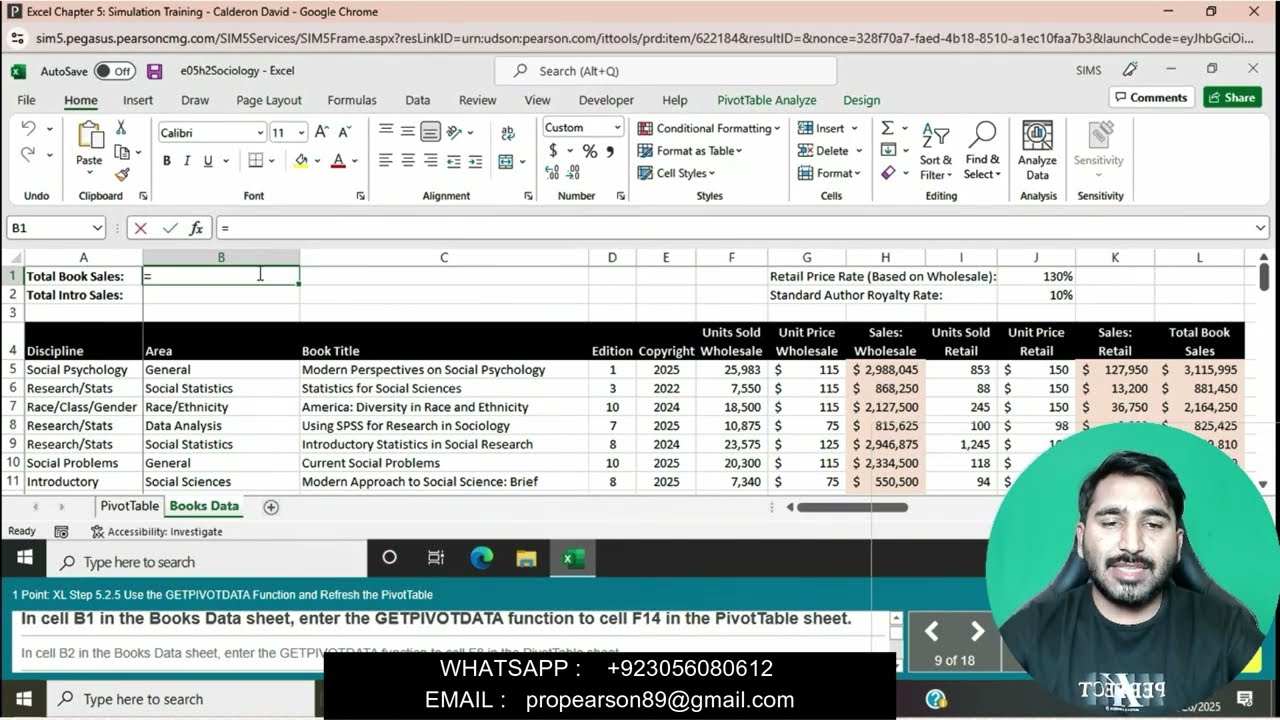1280x720 pixels.
Task: Open Microsoft Edge from the taskbar
Action: click(x=482, y=558)
